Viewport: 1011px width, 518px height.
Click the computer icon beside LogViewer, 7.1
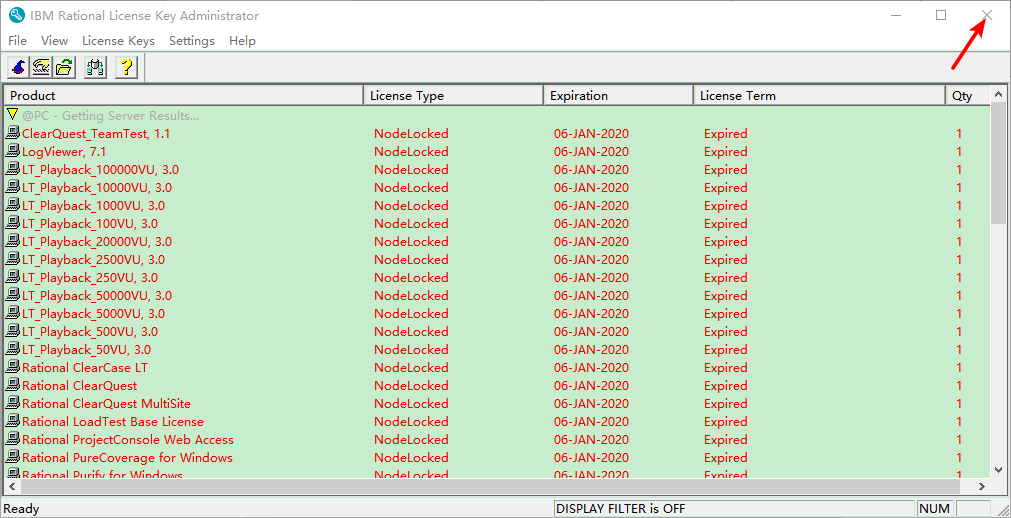tap(13, 152)
